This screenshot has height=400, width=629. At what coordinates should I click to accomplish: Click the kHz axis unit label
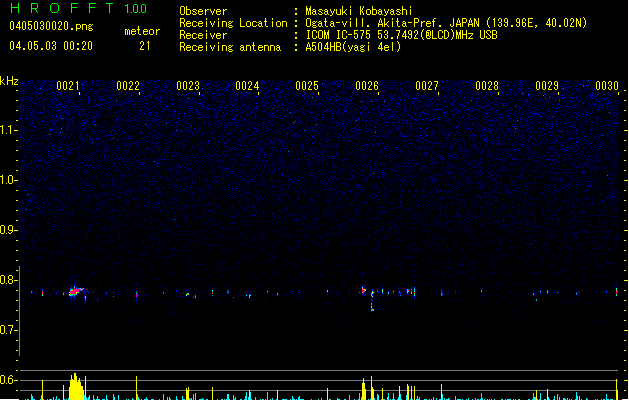[x=9, y=81]
